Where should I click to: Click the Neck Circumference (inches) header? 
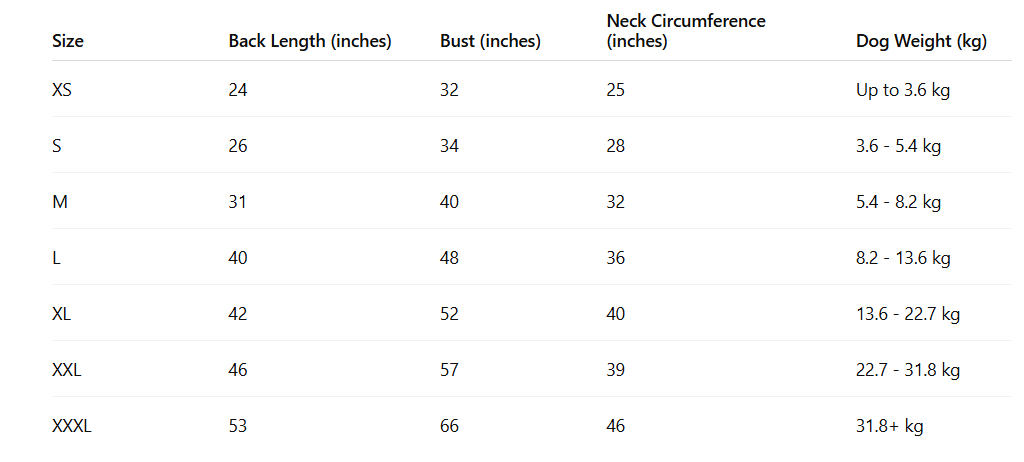(x=686, y=31)
